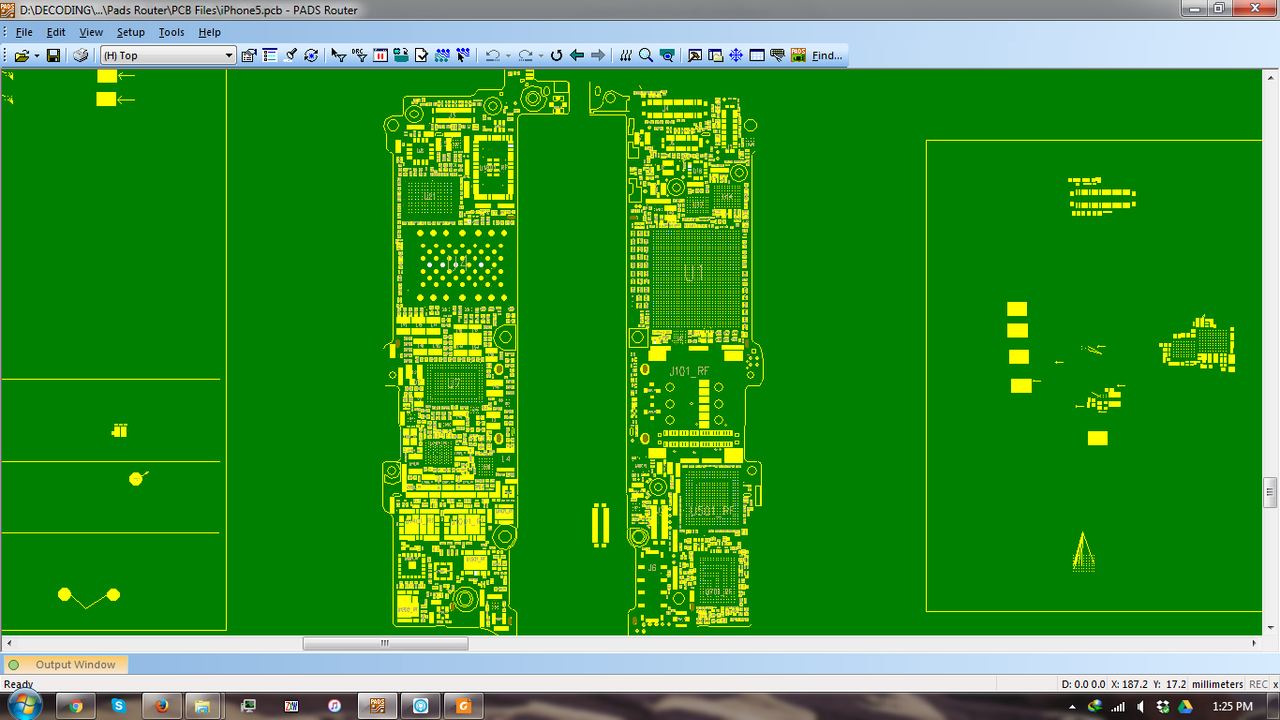Click the volume speaker tray icon

(x=1140, y=707)
